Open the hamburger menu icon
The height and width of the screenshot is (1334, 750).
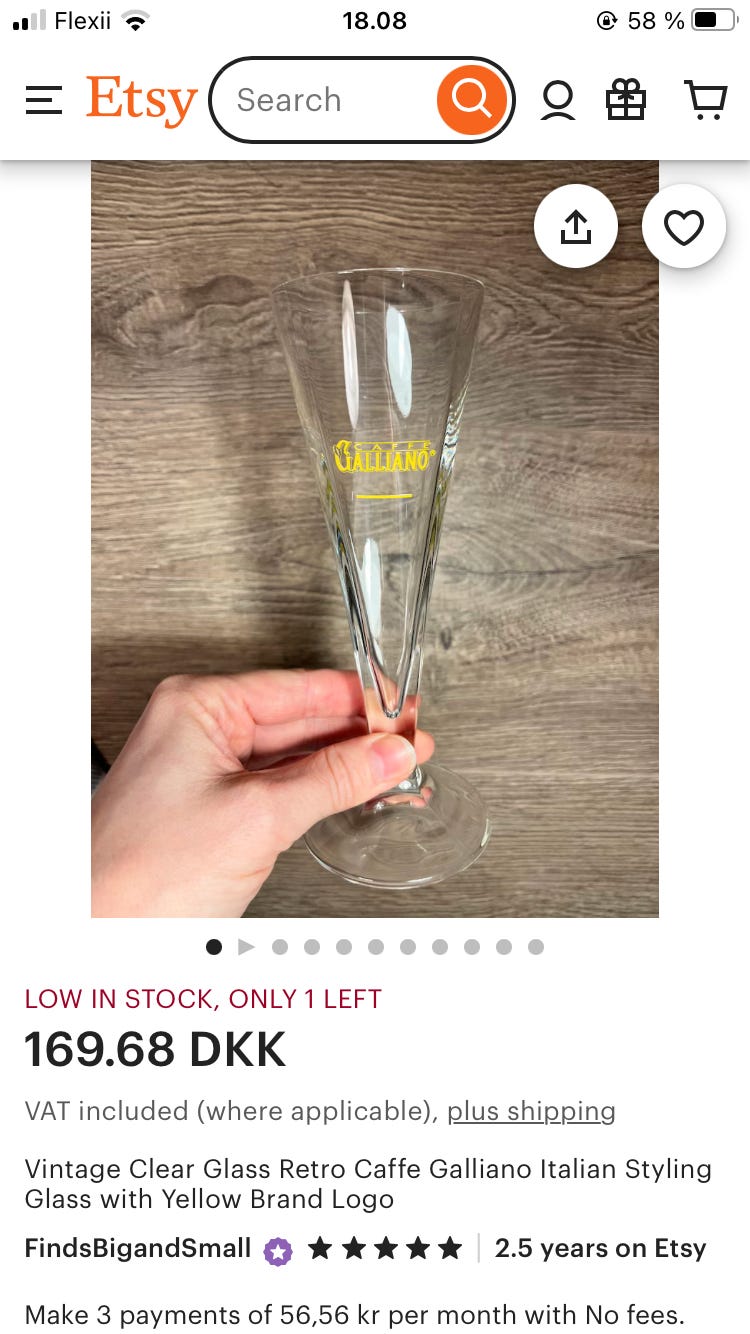(44, 100)
